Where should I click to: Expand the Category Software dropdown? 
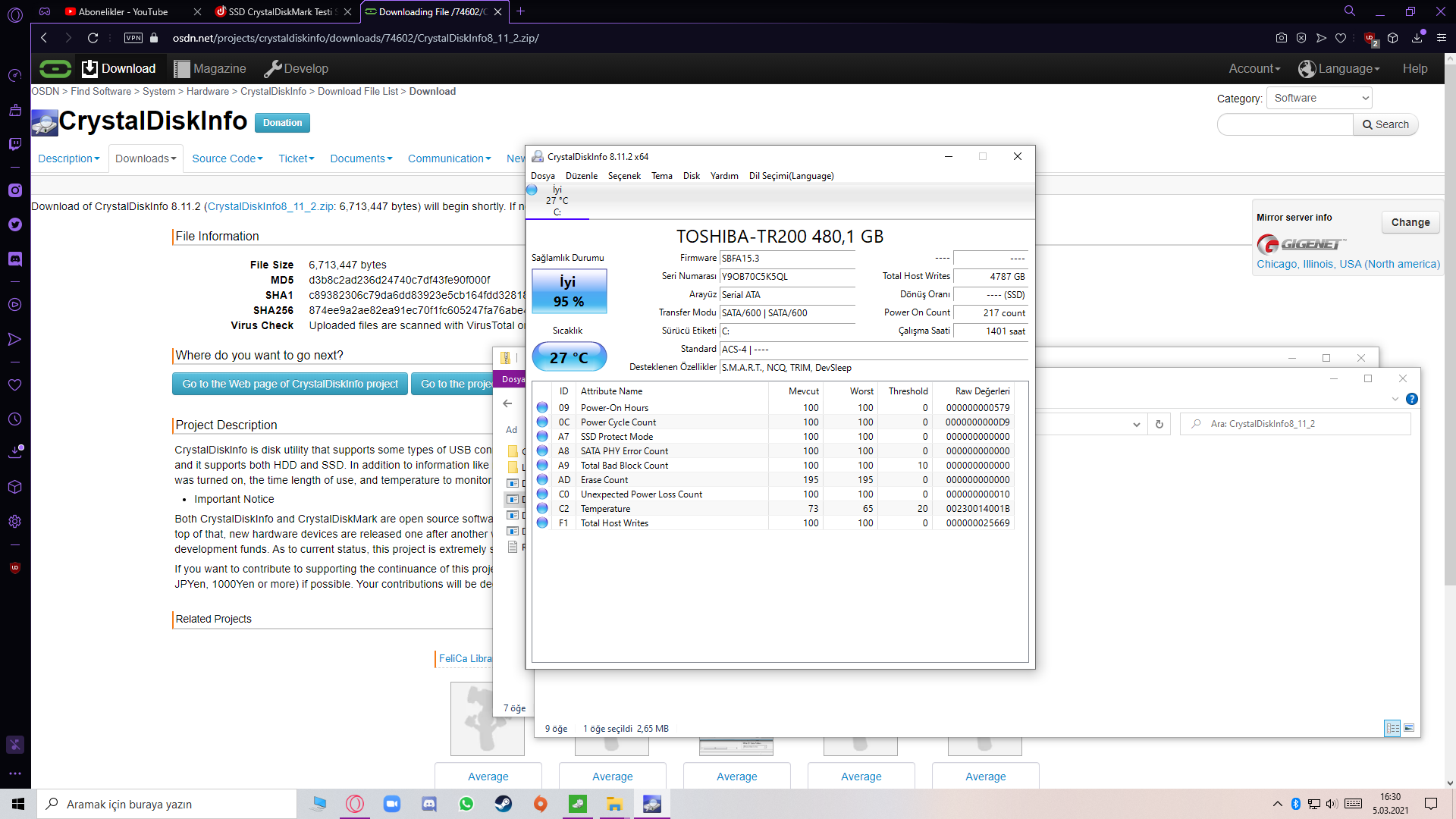click(x=1319, y=98)
